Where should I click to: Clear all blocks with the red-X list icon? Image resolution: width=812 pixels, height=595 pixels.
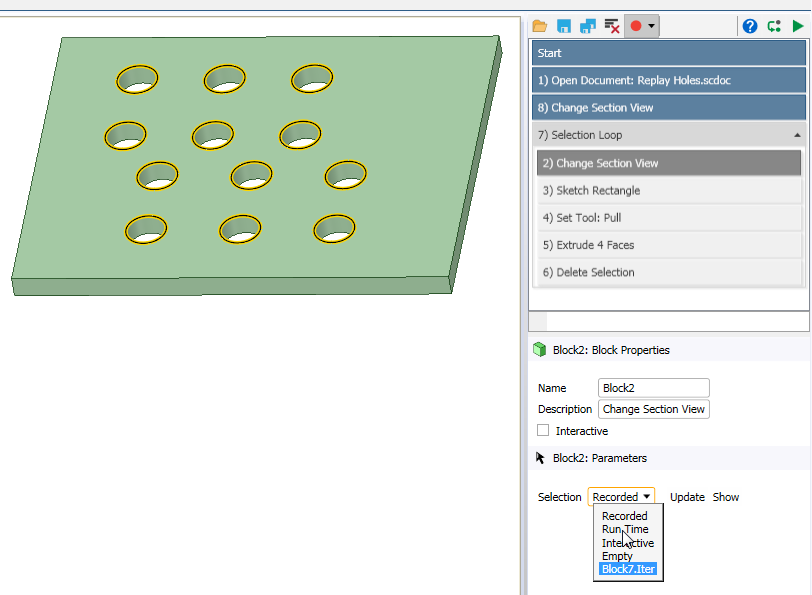click(612, 26)
